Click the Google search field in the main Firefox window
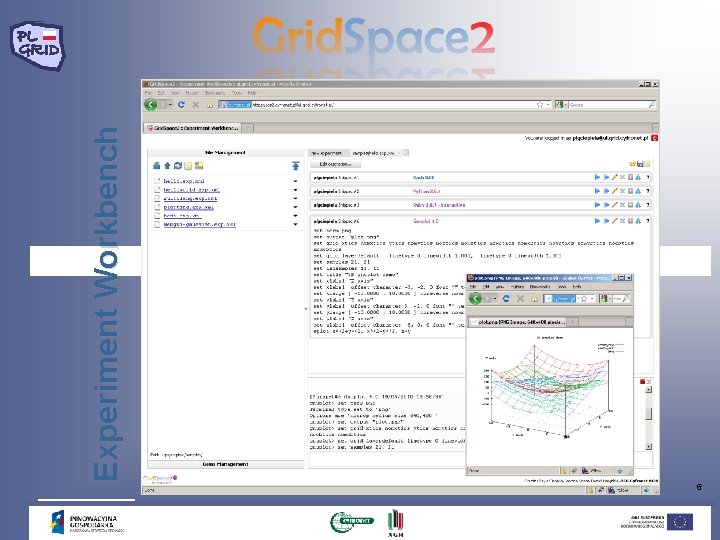The height and width of the screenshot is (540, 720). pyautogui.click(x=608, y=105)
